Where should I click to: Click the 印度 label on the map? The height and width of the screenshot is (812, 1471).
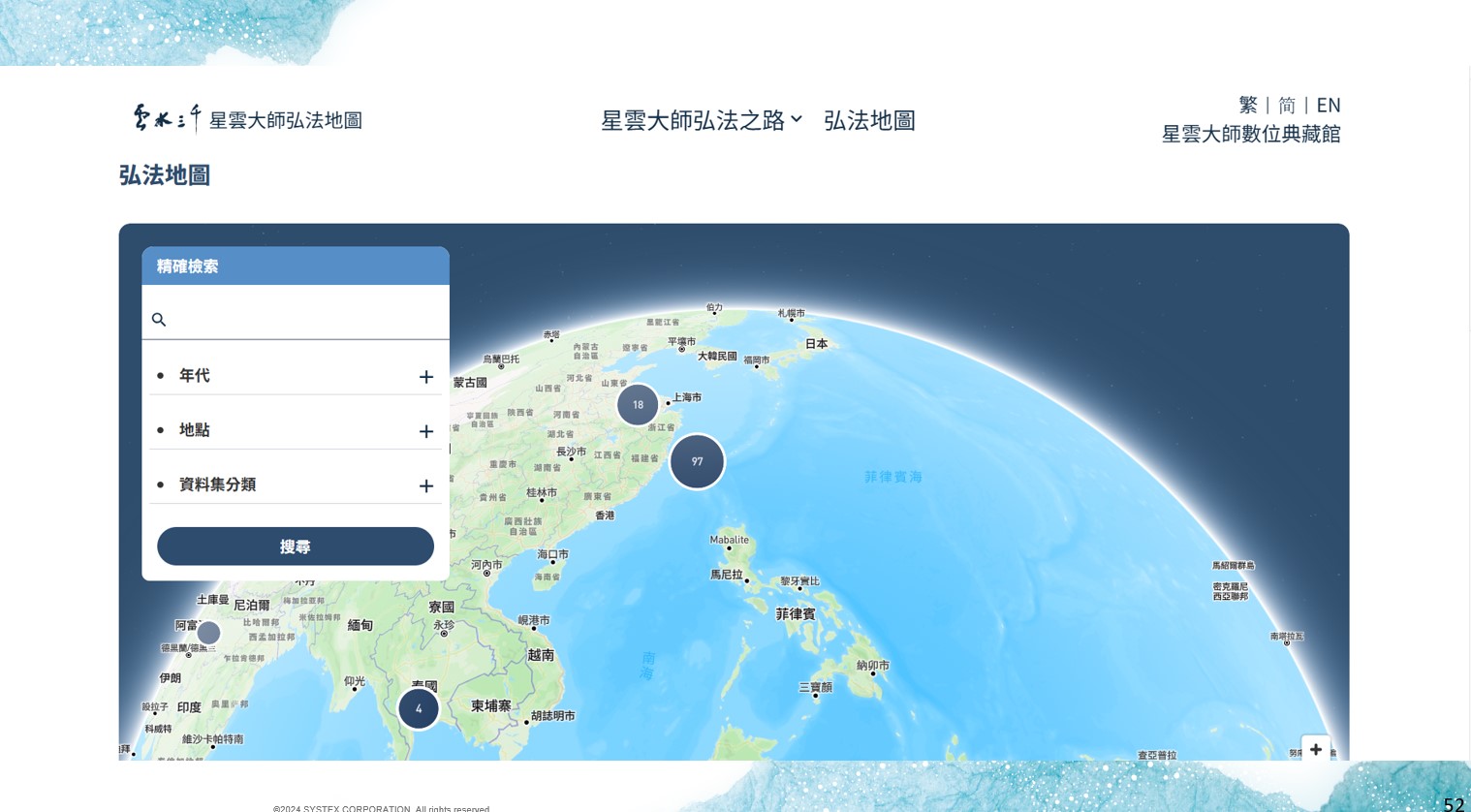point(189,707)
